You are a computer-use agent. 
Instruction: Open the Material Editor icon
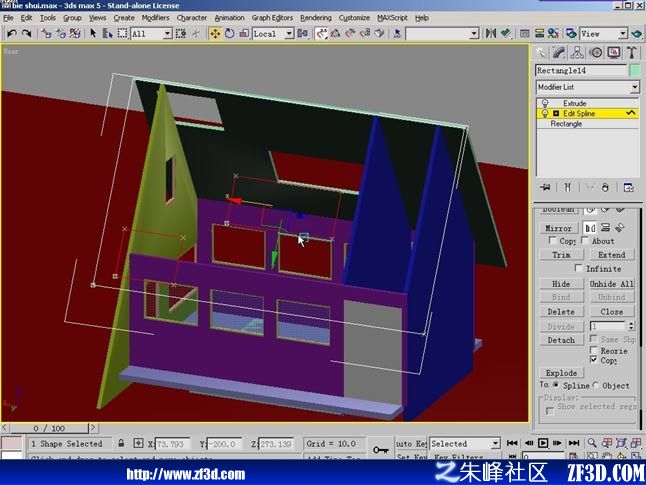[553, 33]
